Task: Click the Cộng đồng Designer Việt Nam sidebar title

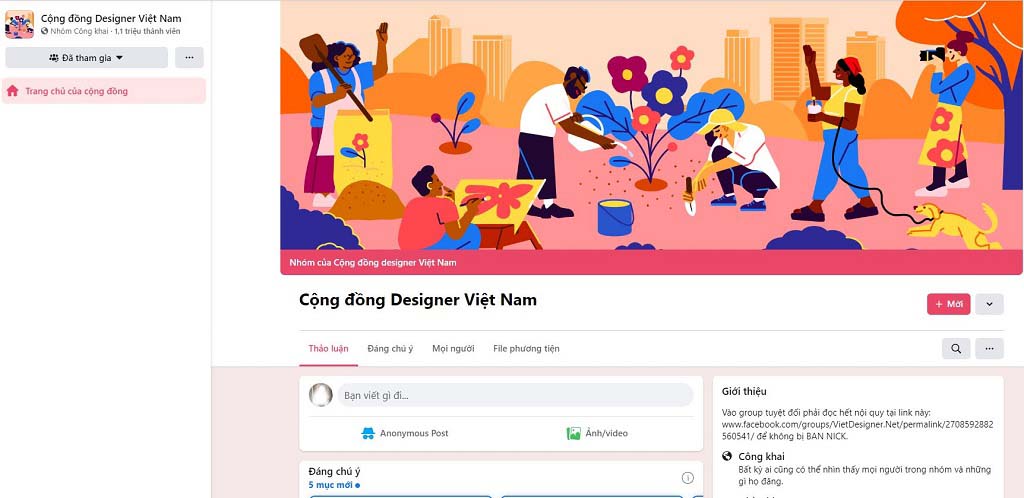Action: coord(111,18)
